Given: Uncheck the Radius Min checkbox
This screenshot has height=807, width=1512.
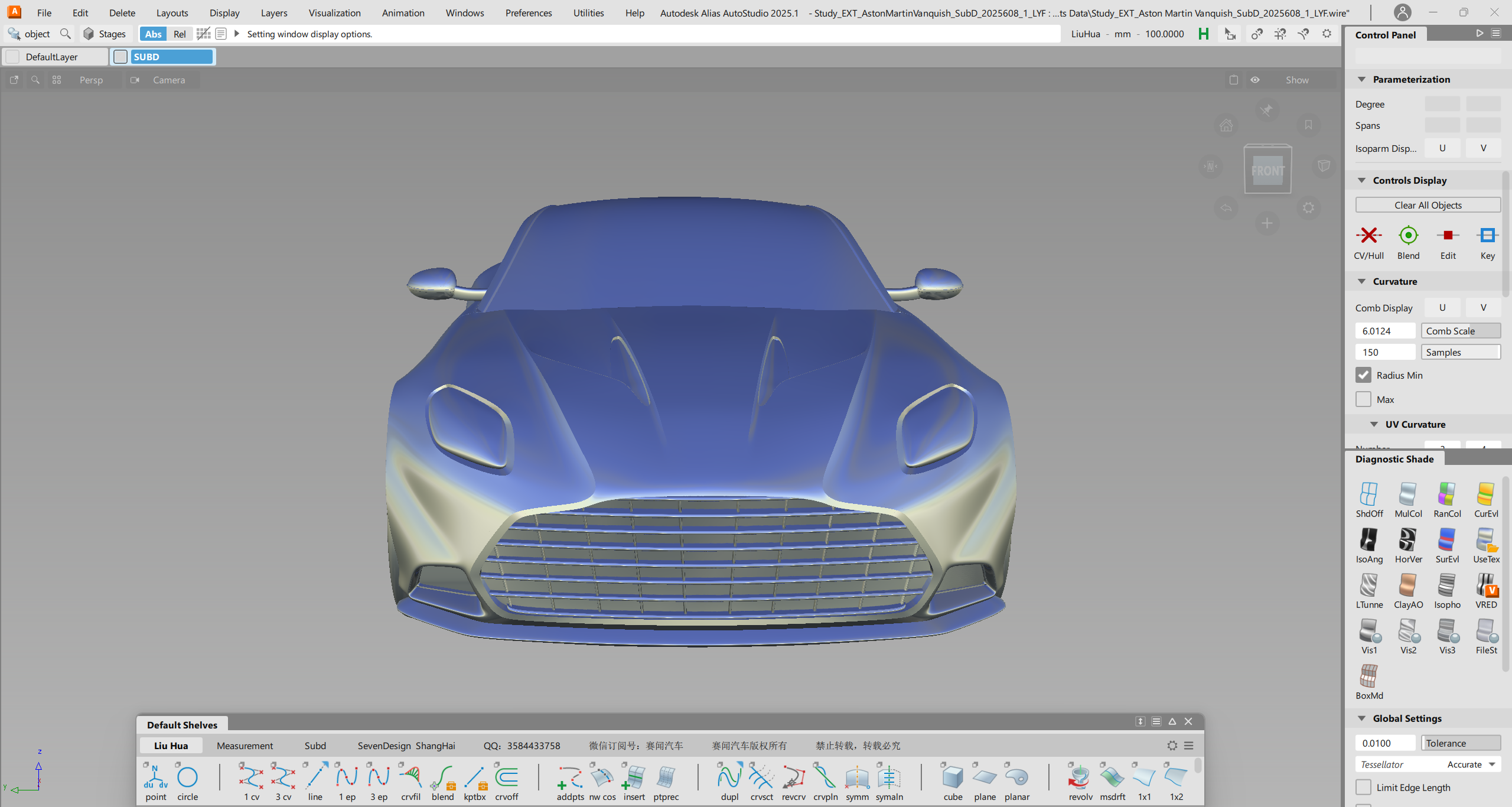Looking at the screenshot, I should pos(1363,375).
